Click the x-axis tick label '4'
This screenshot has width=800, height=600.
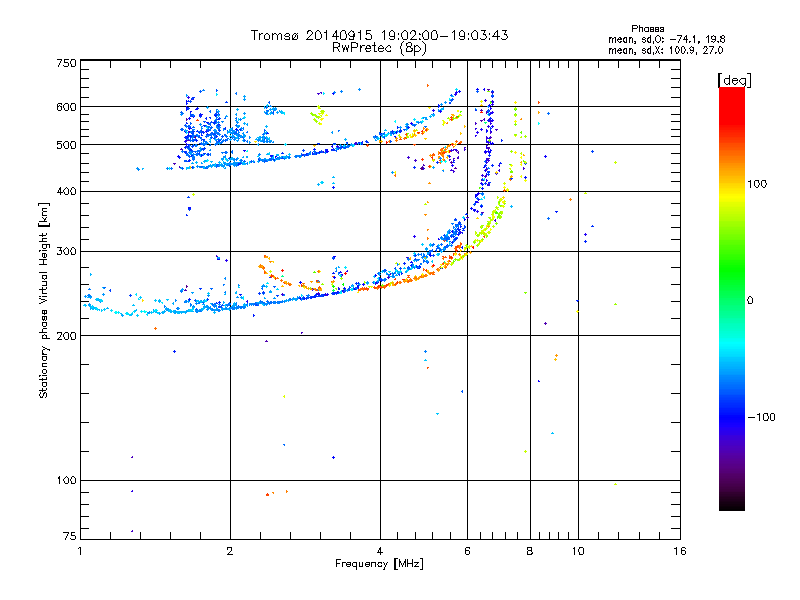point(380,551)
